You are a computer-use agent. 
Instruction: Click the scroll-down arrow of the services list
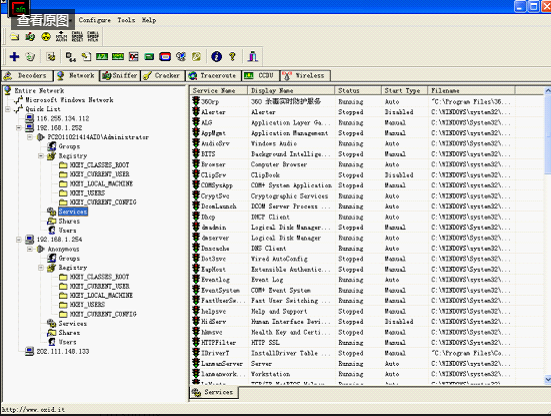click(x=548, y=379)
